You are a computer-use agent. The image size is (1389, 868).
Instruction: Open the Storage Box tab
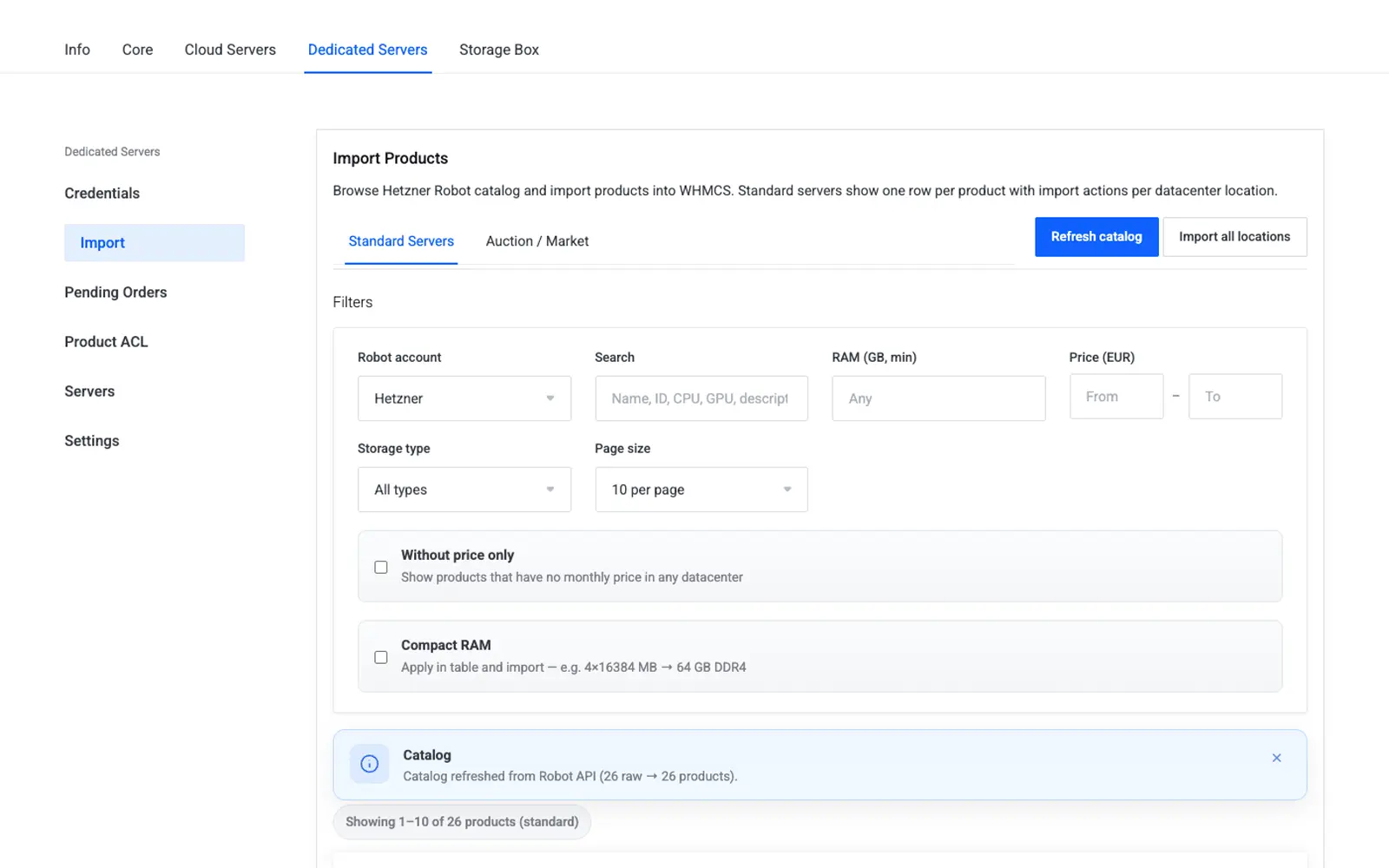click(499, 49)
